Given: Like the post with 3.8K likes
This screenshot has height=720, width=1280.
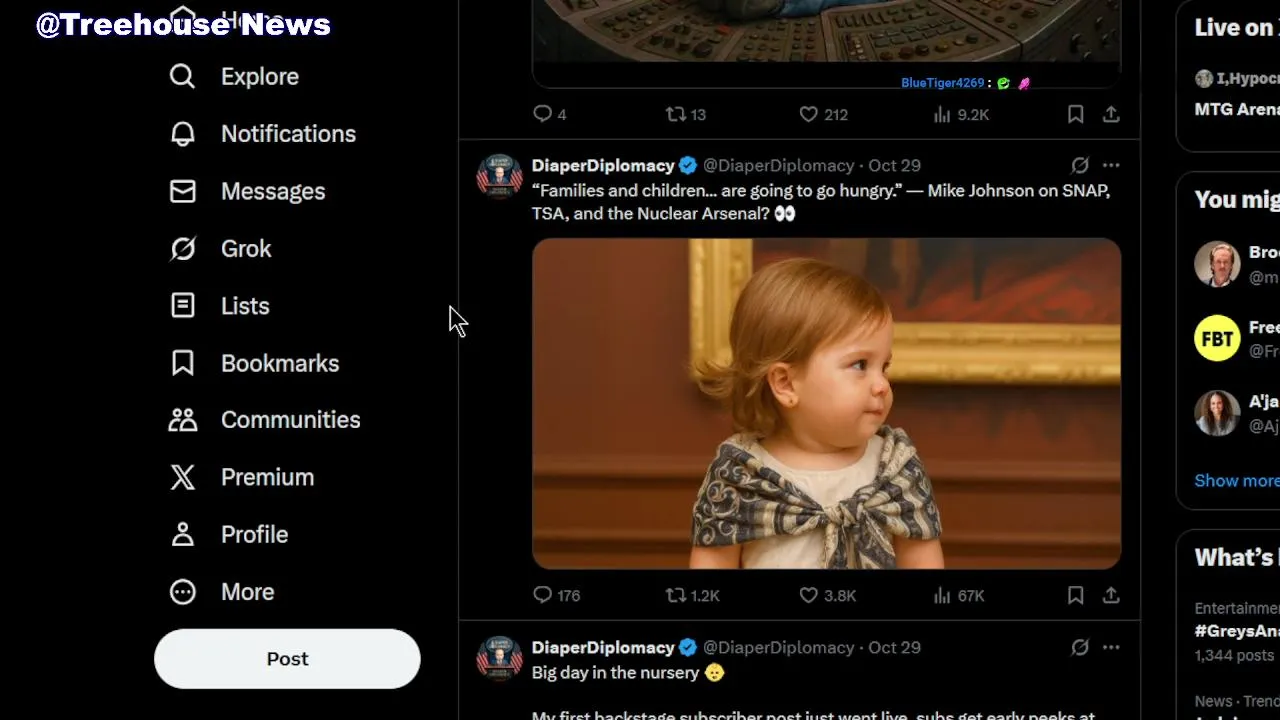Looking at the screenshot, I should (x=809, y=595).
